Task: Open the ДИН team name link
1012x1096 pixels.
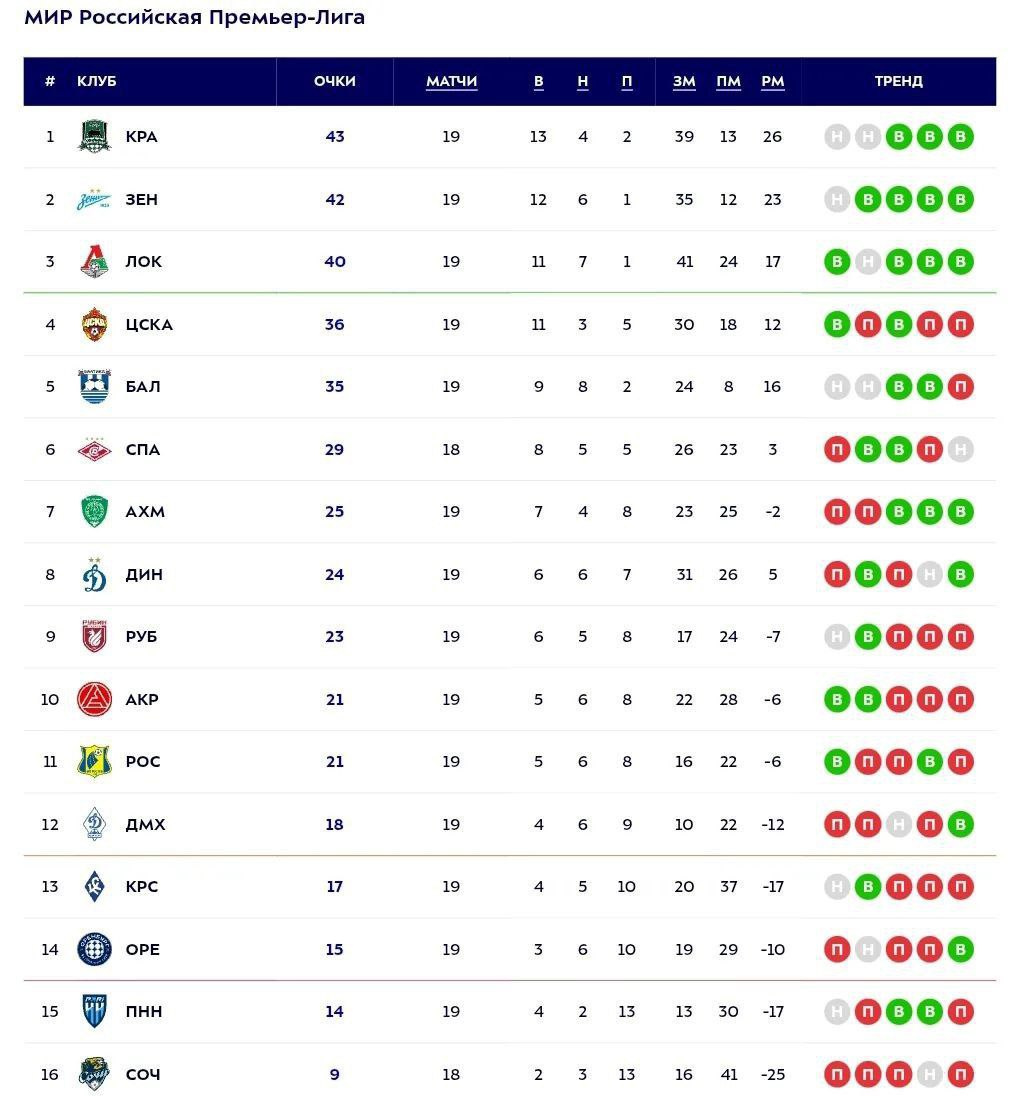Action: pyautogui.click(x=144, y=574)
